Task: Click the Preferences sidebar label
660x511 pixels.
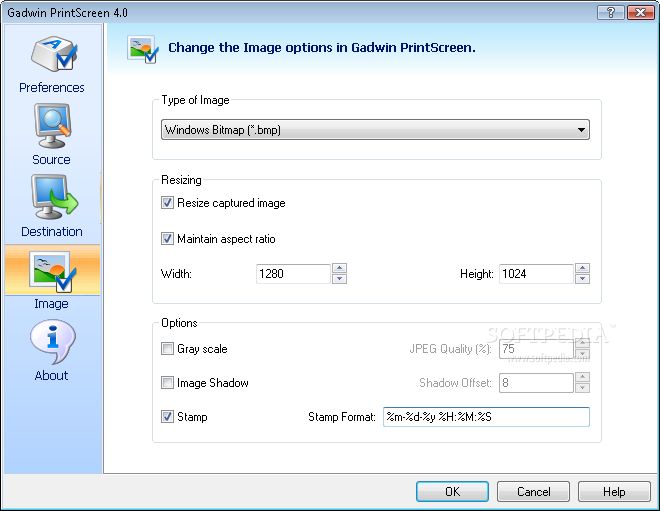Action: coord(52,88)
